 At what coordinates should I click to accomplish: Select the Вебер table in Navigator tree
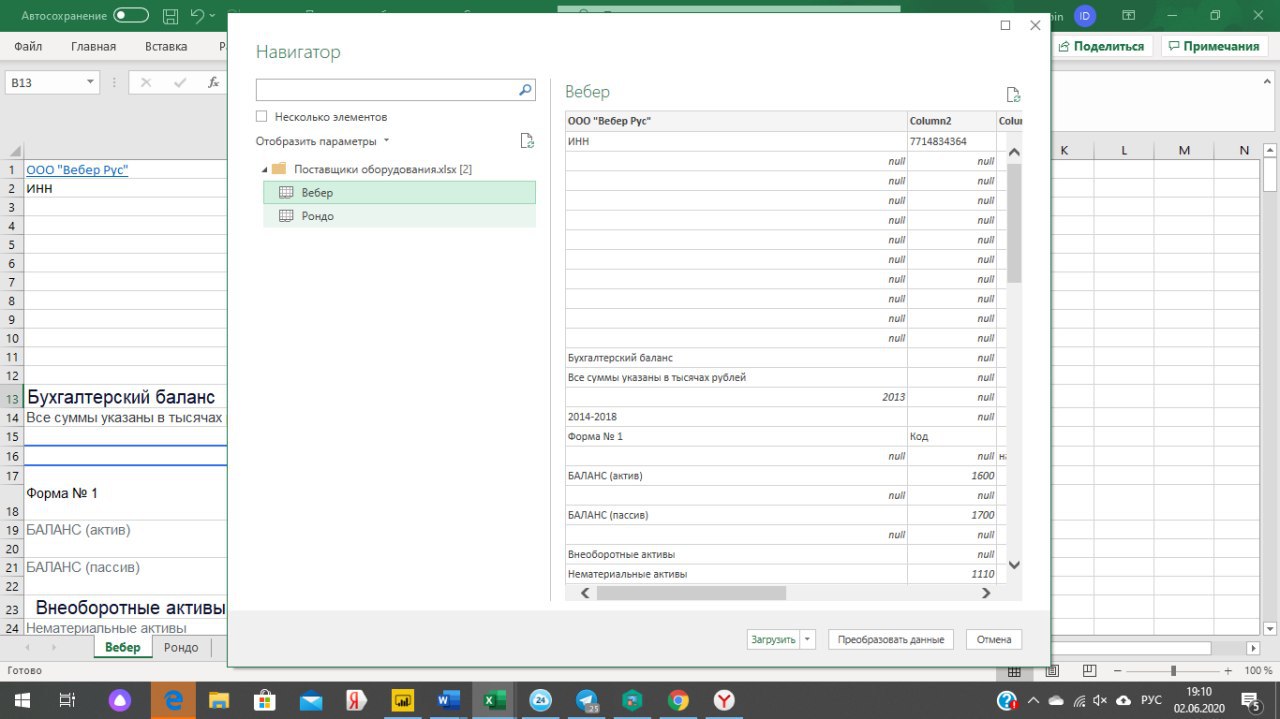pyautogui.click(x=399, y=192)
